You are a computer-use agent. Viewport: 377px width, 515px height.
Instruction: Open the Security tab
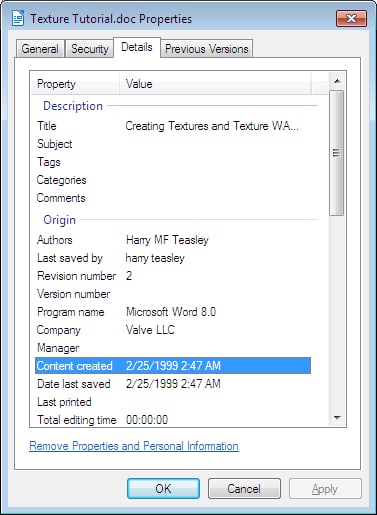click(90, 49)
